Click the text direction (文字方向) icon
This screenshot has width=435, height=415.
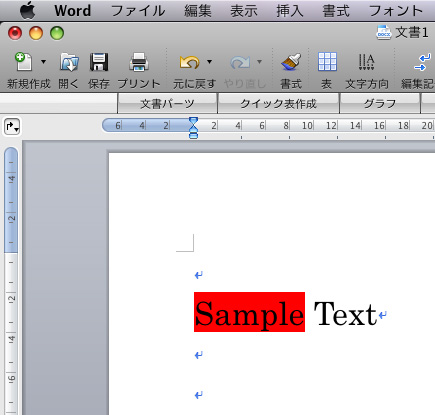pos(366,62)
